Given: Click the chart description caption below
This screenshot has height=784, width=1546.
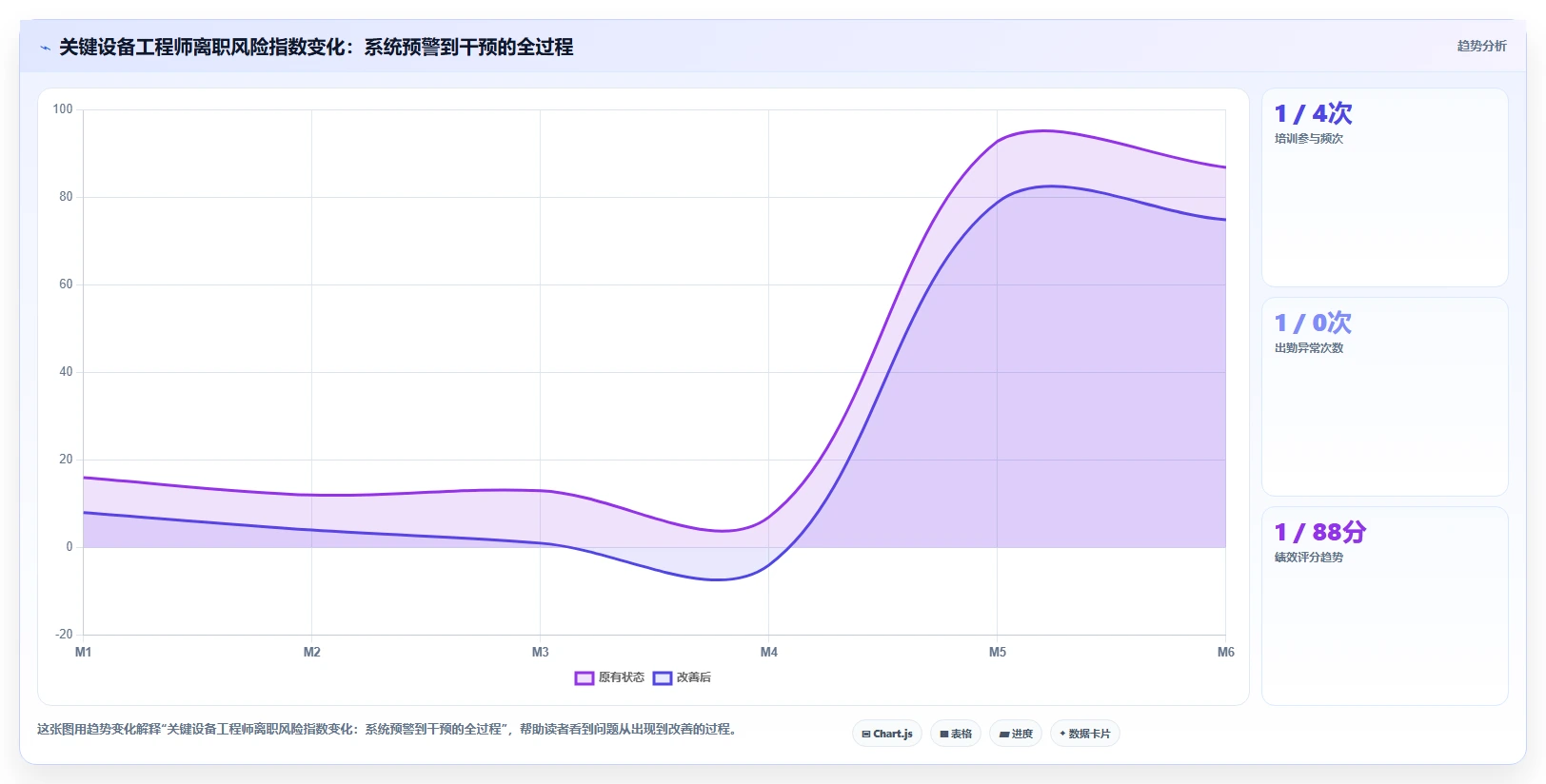Looking at the screenshot, I should (x=386, y=730).
